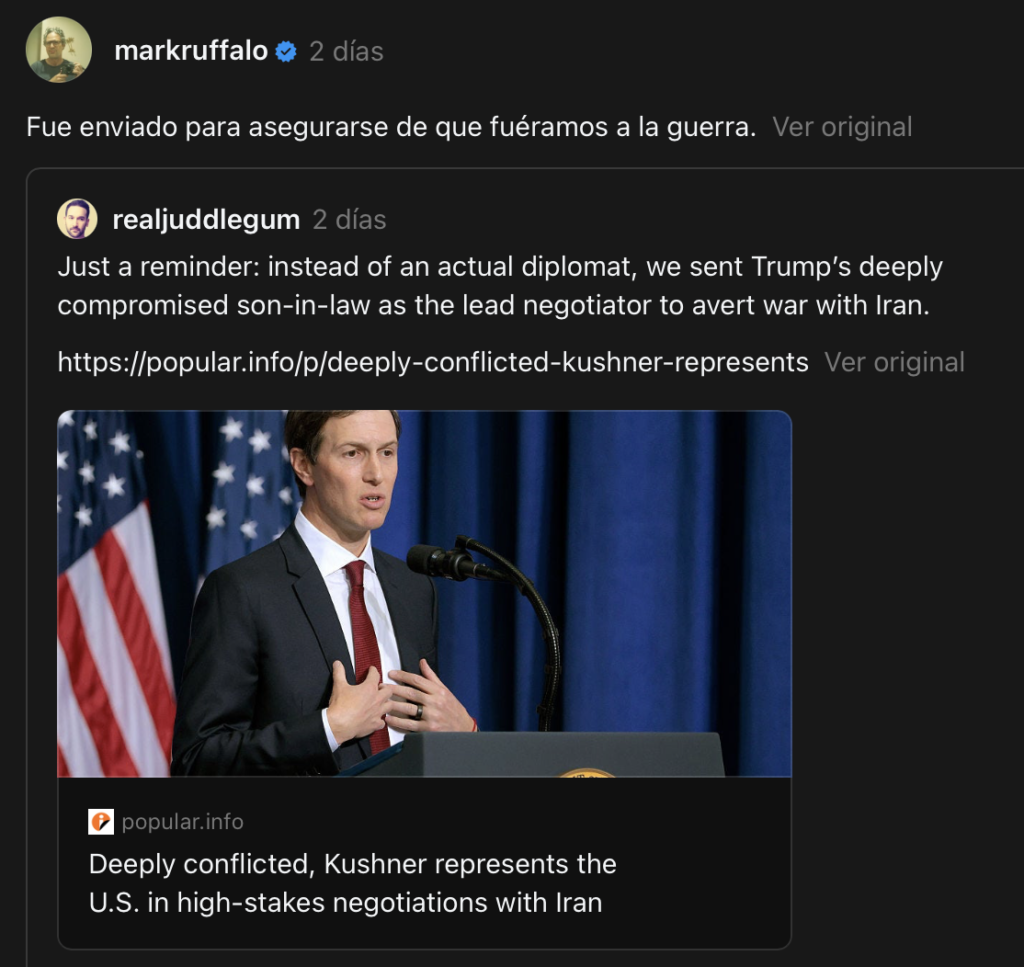Click the markruffalo username

191,51
